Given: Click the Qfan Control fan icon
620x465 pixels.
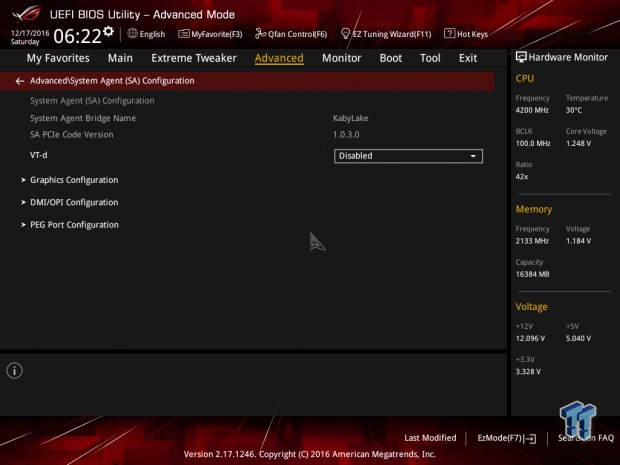Looking at the screenshot, I should [x=260, y=34].
